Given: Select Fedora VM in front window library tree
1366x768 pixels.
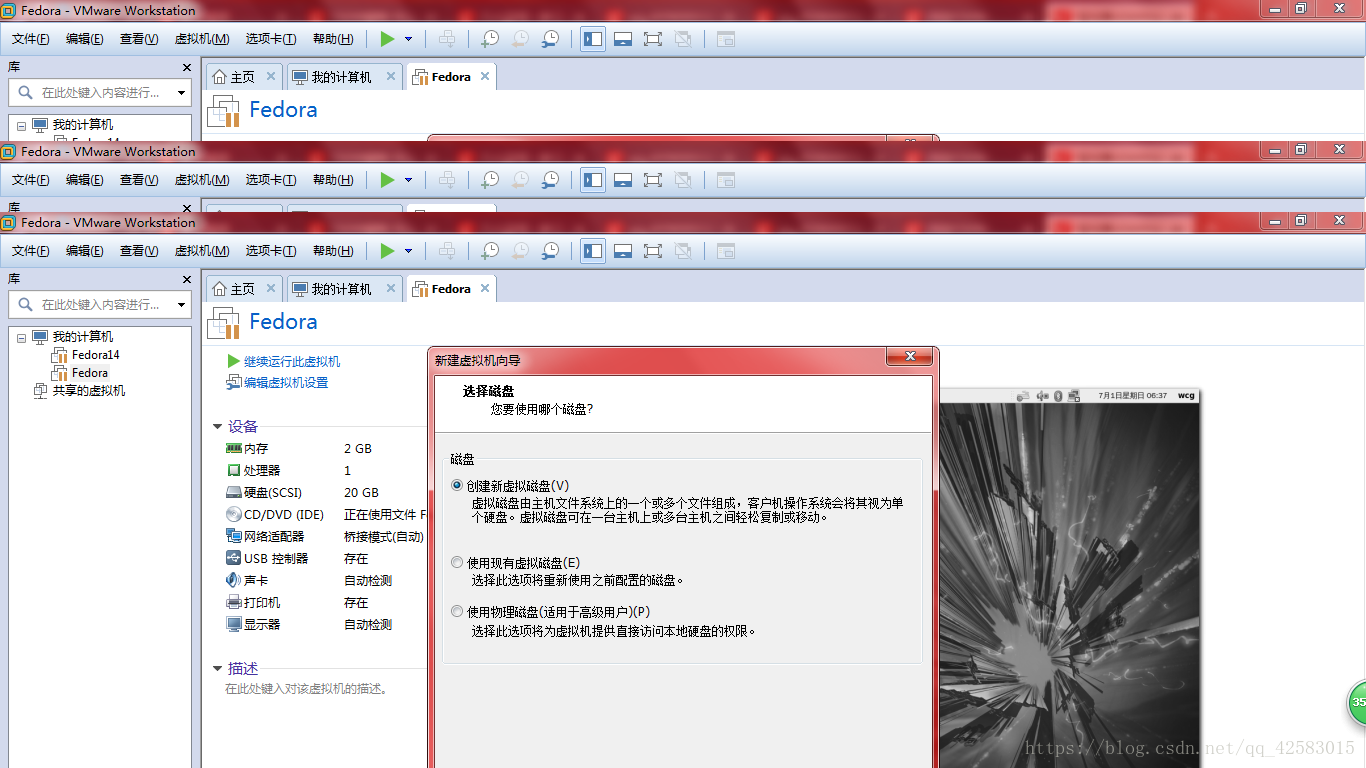Looking at the screenshot, I should [90, 373].
